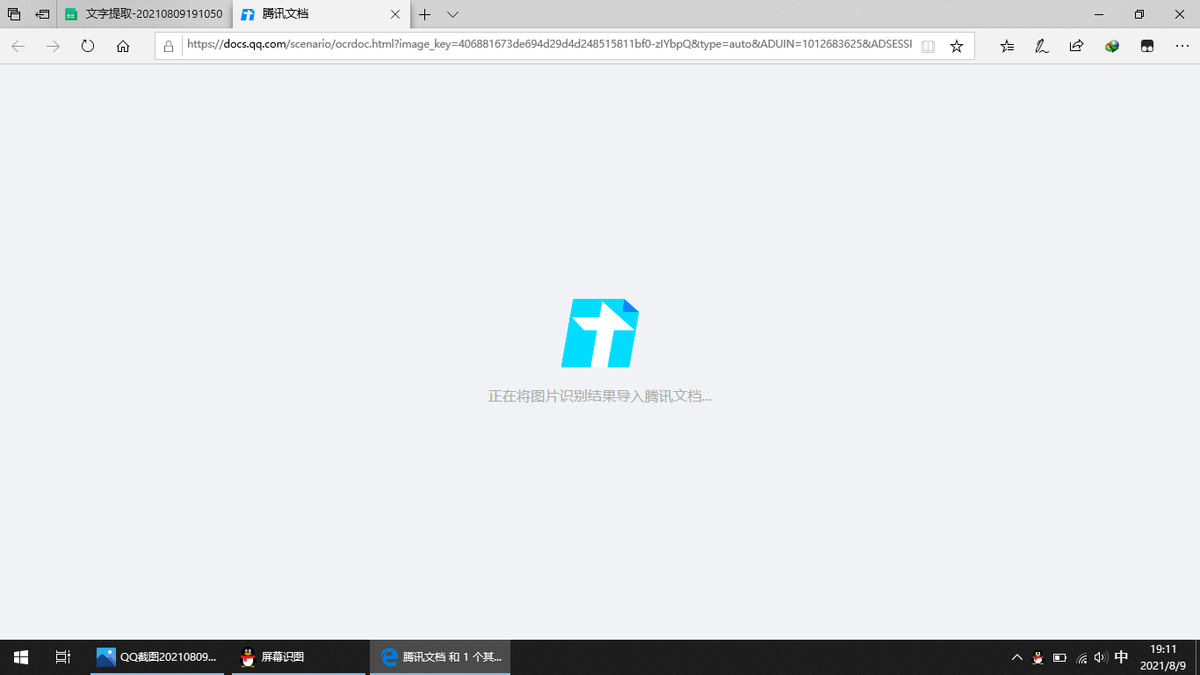Go to the home page
This screenshot has height=675, width=1200.
tap(123, 46)
